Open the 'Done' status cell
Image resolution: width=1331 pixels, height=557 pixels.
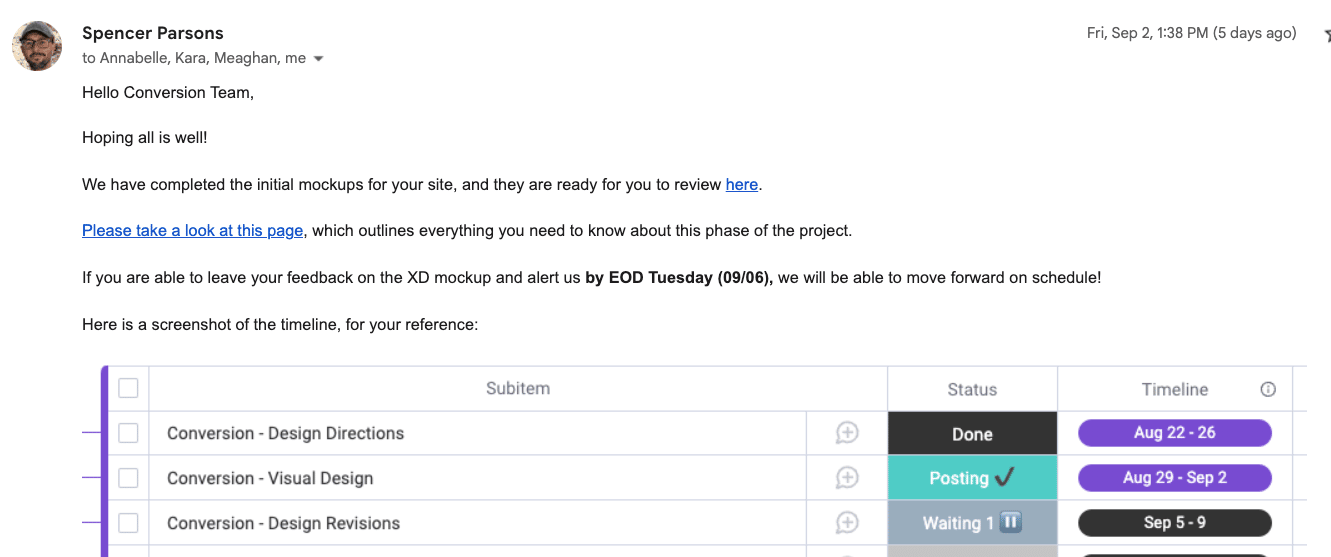pos(972,434)
